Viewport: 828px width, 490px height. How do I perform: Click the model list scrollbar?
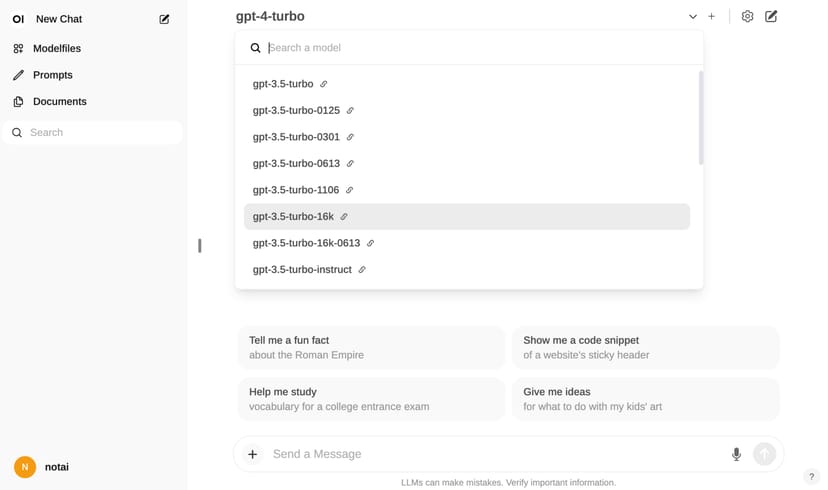pos(701,118)
